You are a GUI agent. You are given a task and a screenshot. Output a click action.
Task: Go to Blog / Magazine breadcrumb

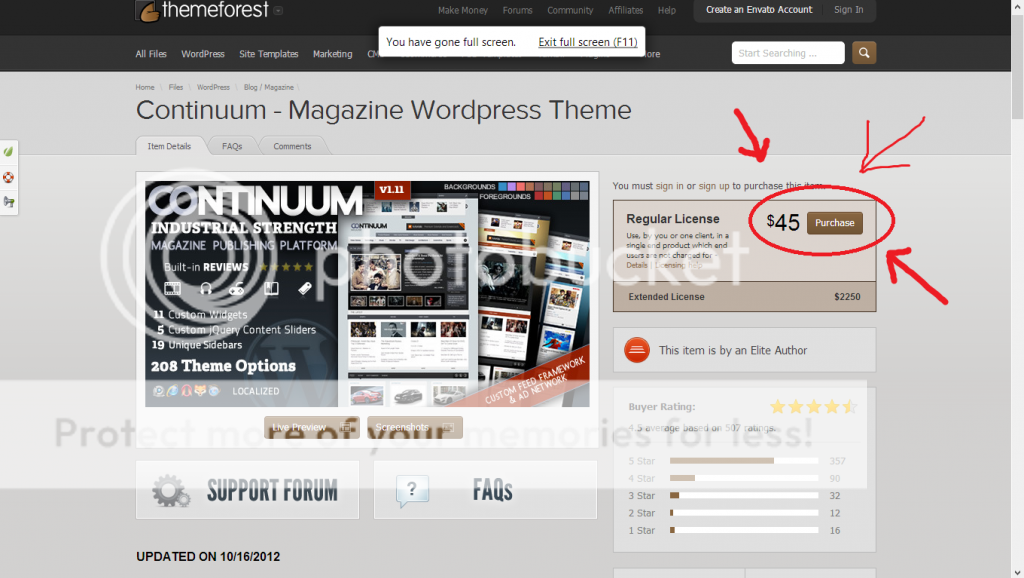tap(268, 87)
